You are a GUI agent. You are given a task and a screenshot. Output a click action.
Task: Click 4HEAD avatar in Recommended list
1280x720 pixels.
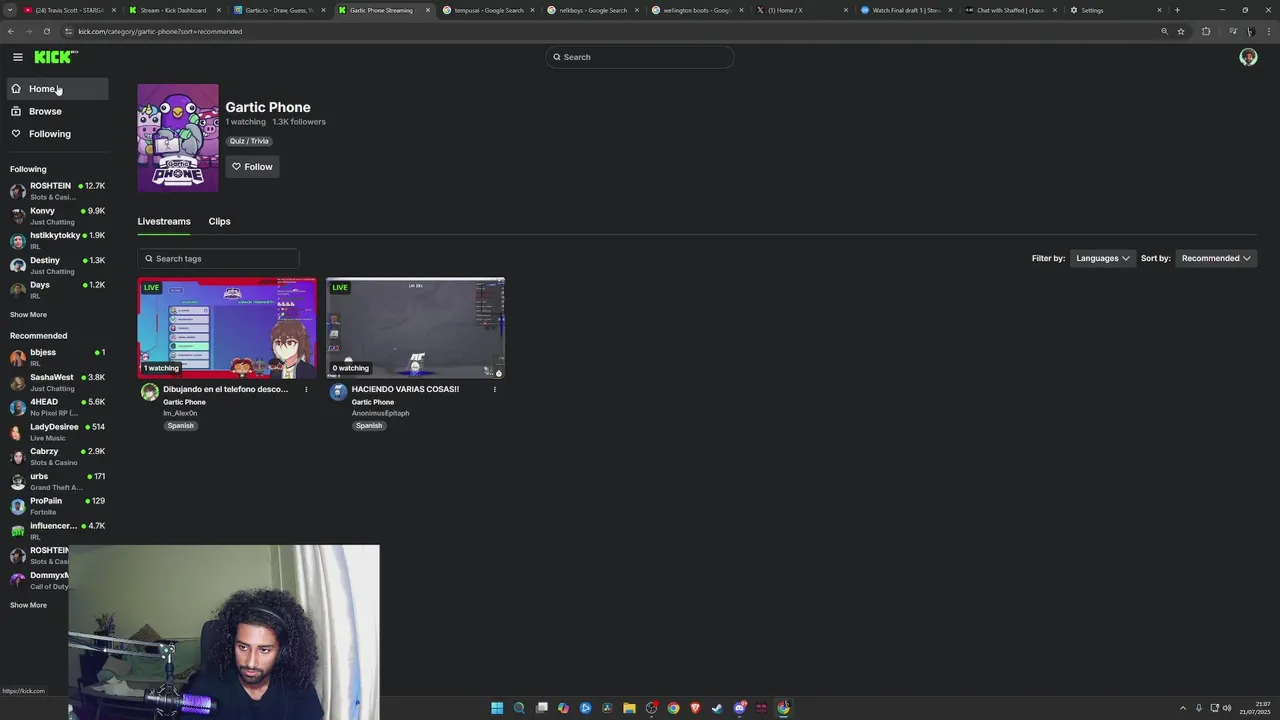point(18,407)
